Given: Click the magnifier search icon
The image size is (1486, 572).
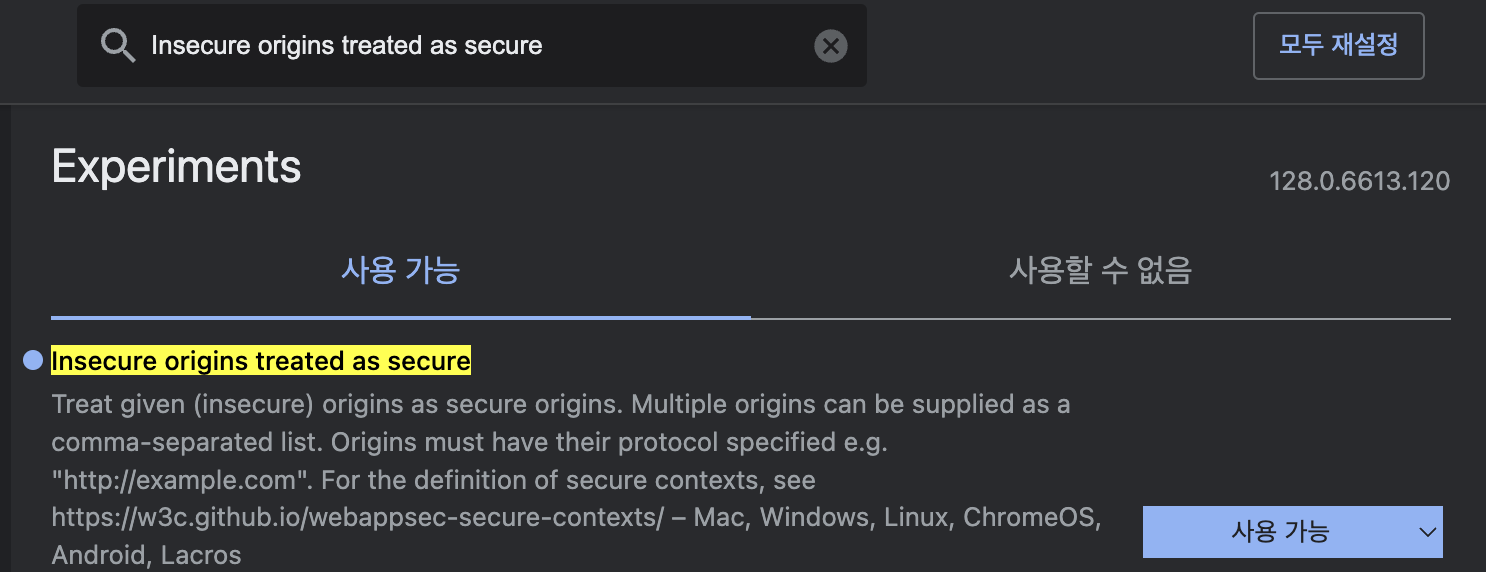Looking at the screenshot, I should pos(118,46).
